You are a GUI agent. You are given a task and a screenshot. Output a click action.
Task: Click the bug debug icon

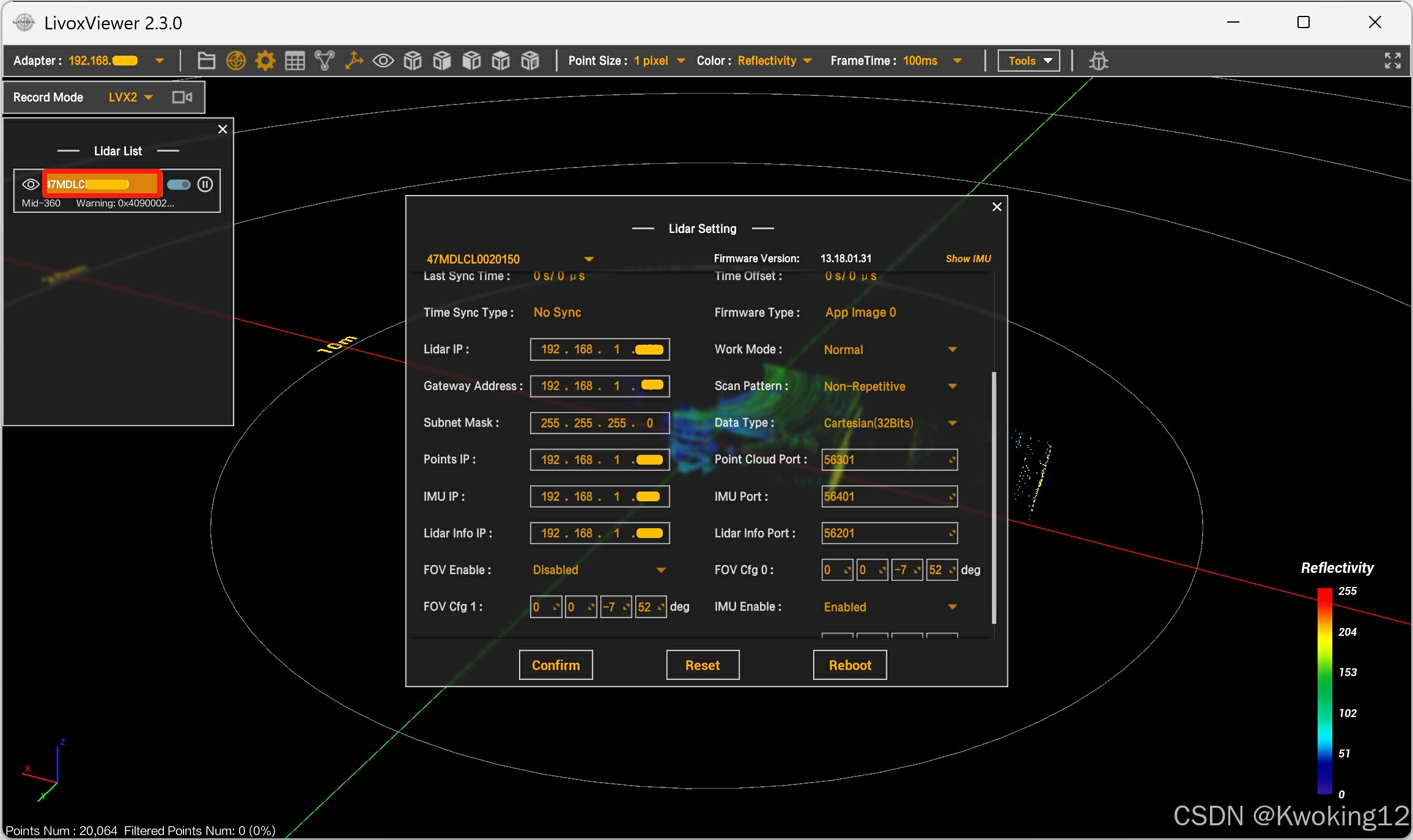click(1098, 61)
